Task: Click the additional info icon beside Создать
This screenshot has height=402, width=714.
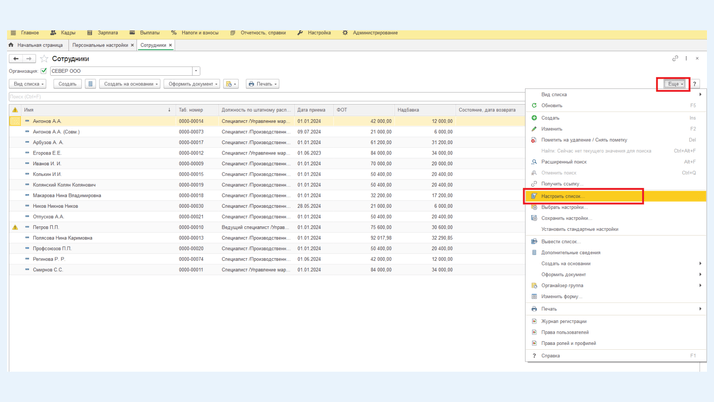Action: coord(90,84)
